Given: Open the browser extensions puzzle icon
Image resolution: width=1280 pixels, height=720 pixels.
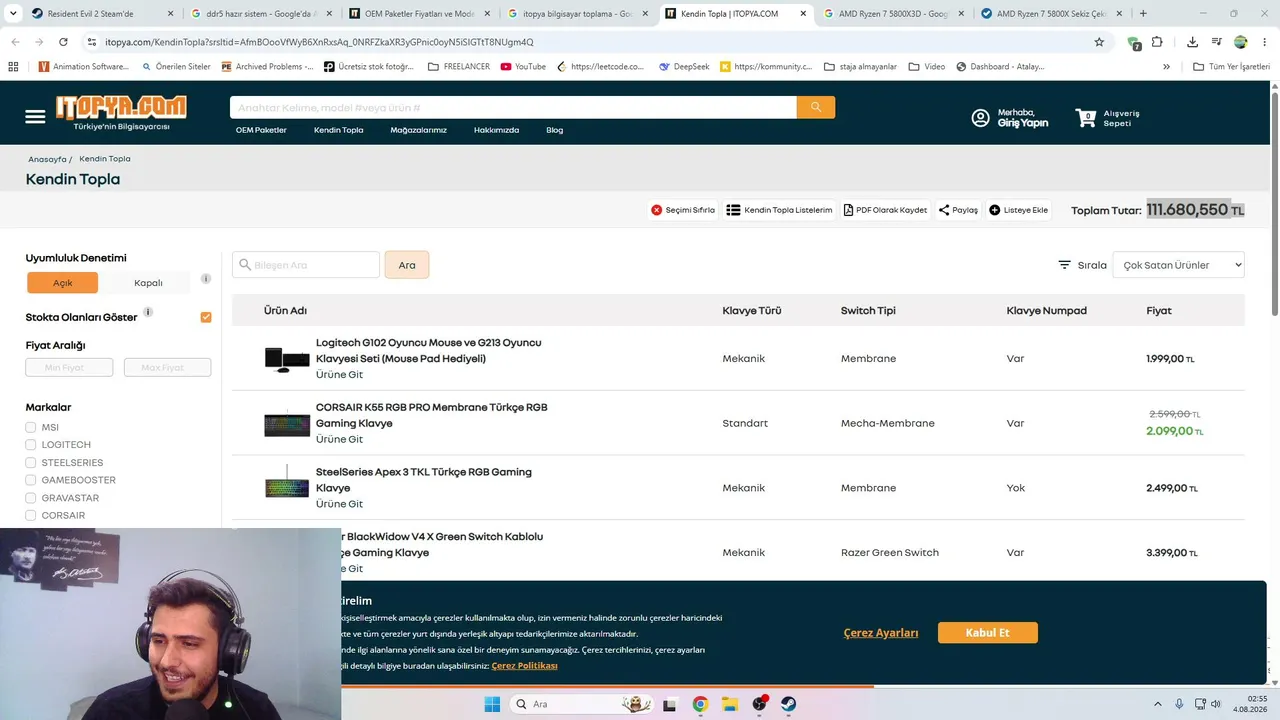Looking at the screenshot, I should 1157,42.
